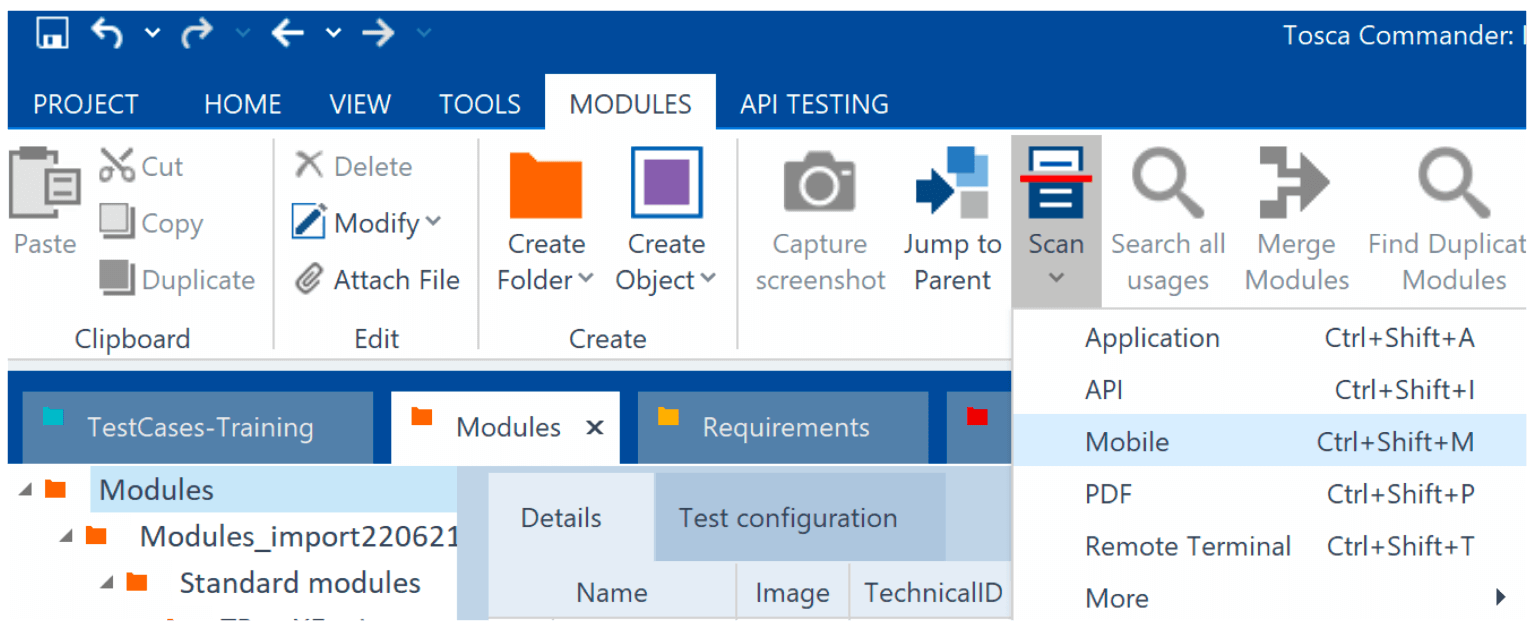Select the Standard modules folder
The height and width of the screenshot is (631, 1535).
pos(300,583)
